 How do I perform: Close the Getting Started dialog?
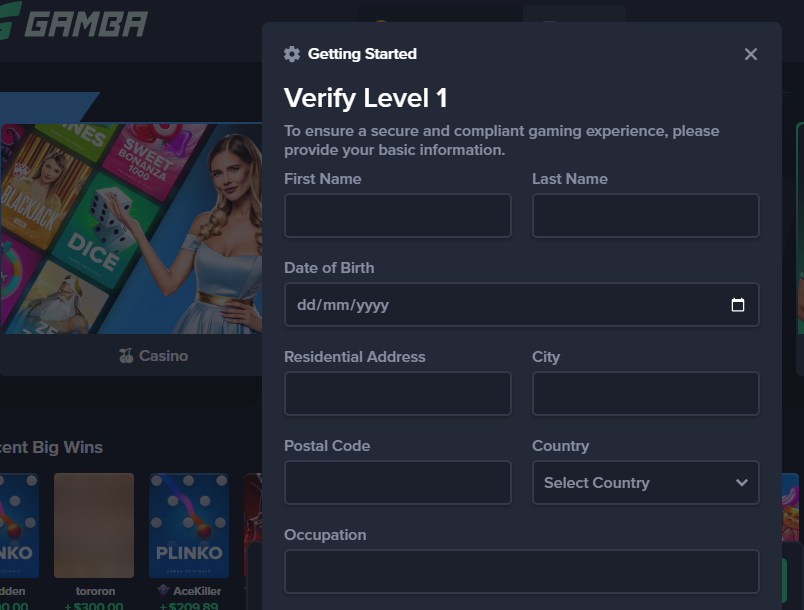(751, 54)
